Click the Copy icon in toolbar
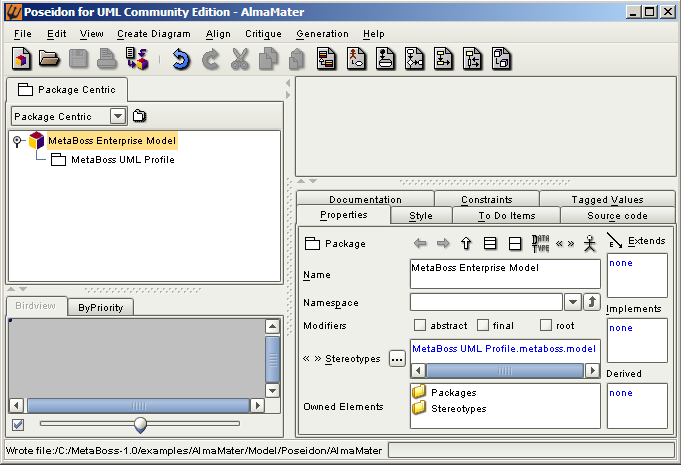The image size is (681, 465). click(x=268, y=59)
